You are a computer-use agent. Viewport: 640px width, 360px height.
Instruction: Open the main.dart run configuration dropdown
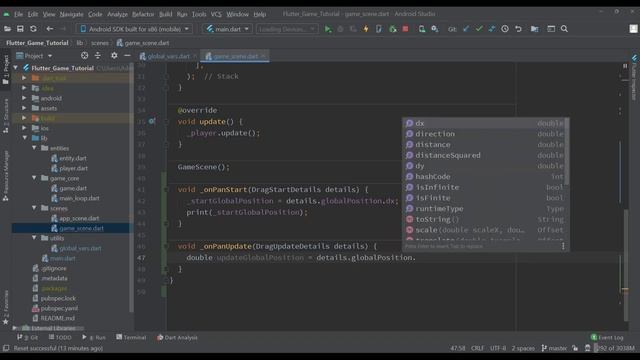coord(227,29)
